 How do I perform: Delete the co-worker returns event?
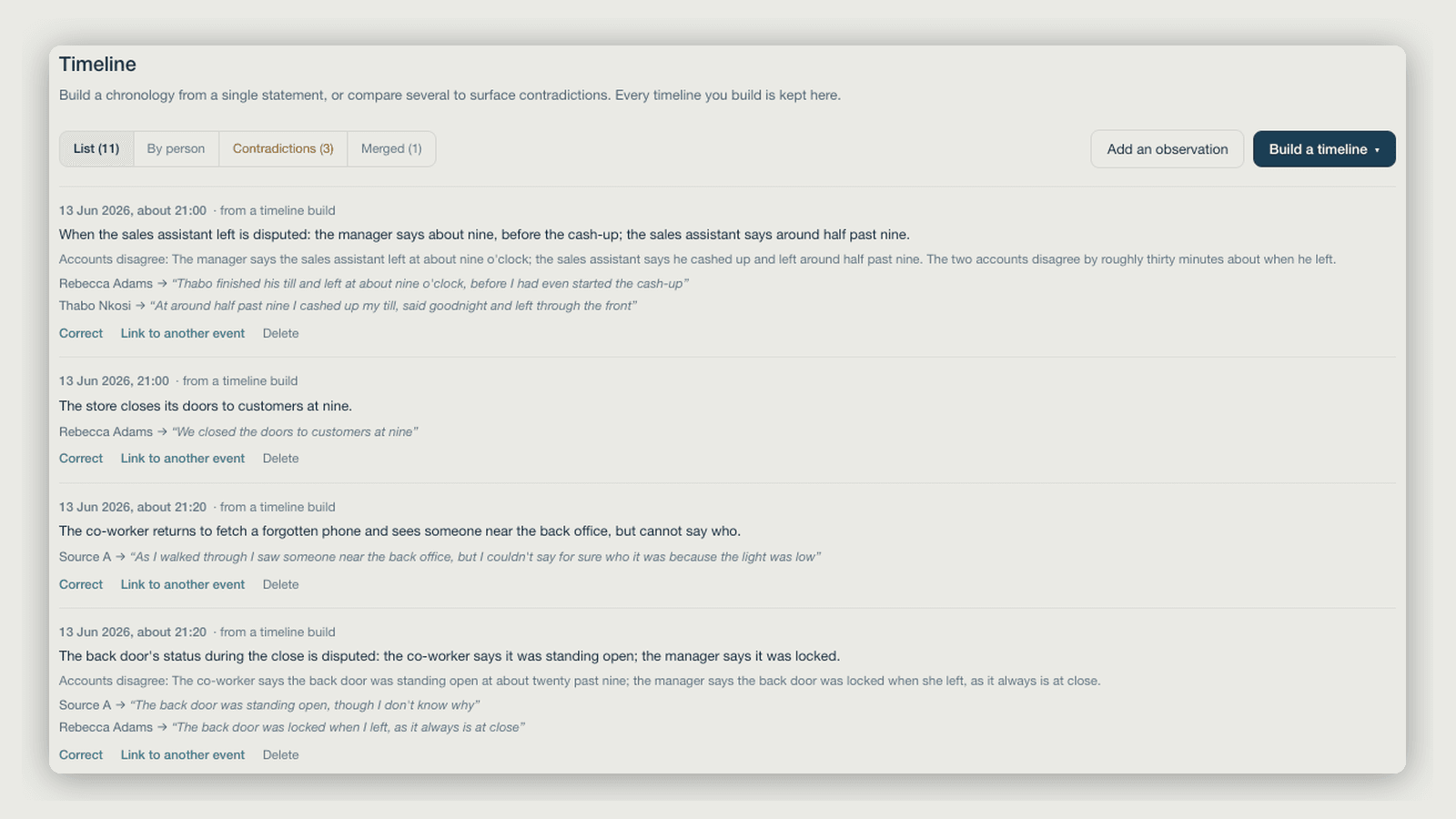pyautogui.click(x=280, y=584)
